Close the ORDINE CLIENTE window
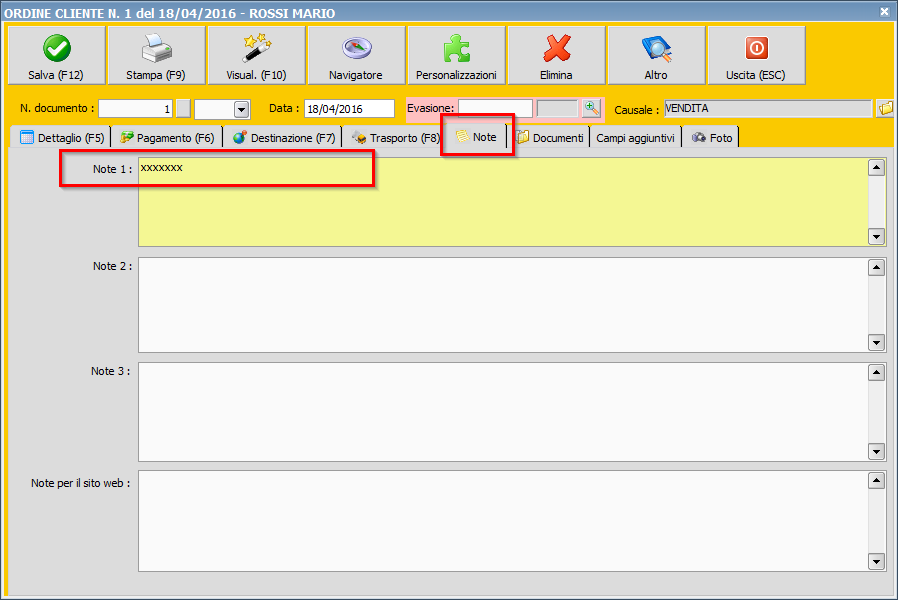Viewport: 898px width, 600px height. tap(884, 11)
